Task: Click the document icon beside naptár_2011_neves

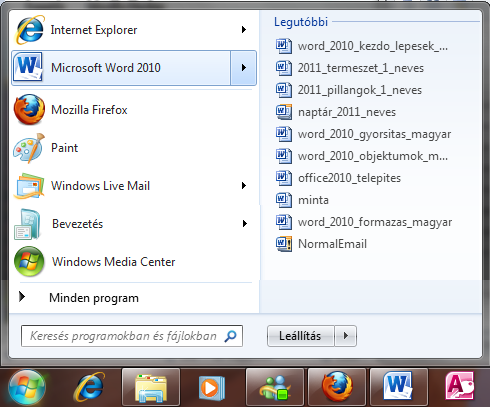Action: coord(284,112)
